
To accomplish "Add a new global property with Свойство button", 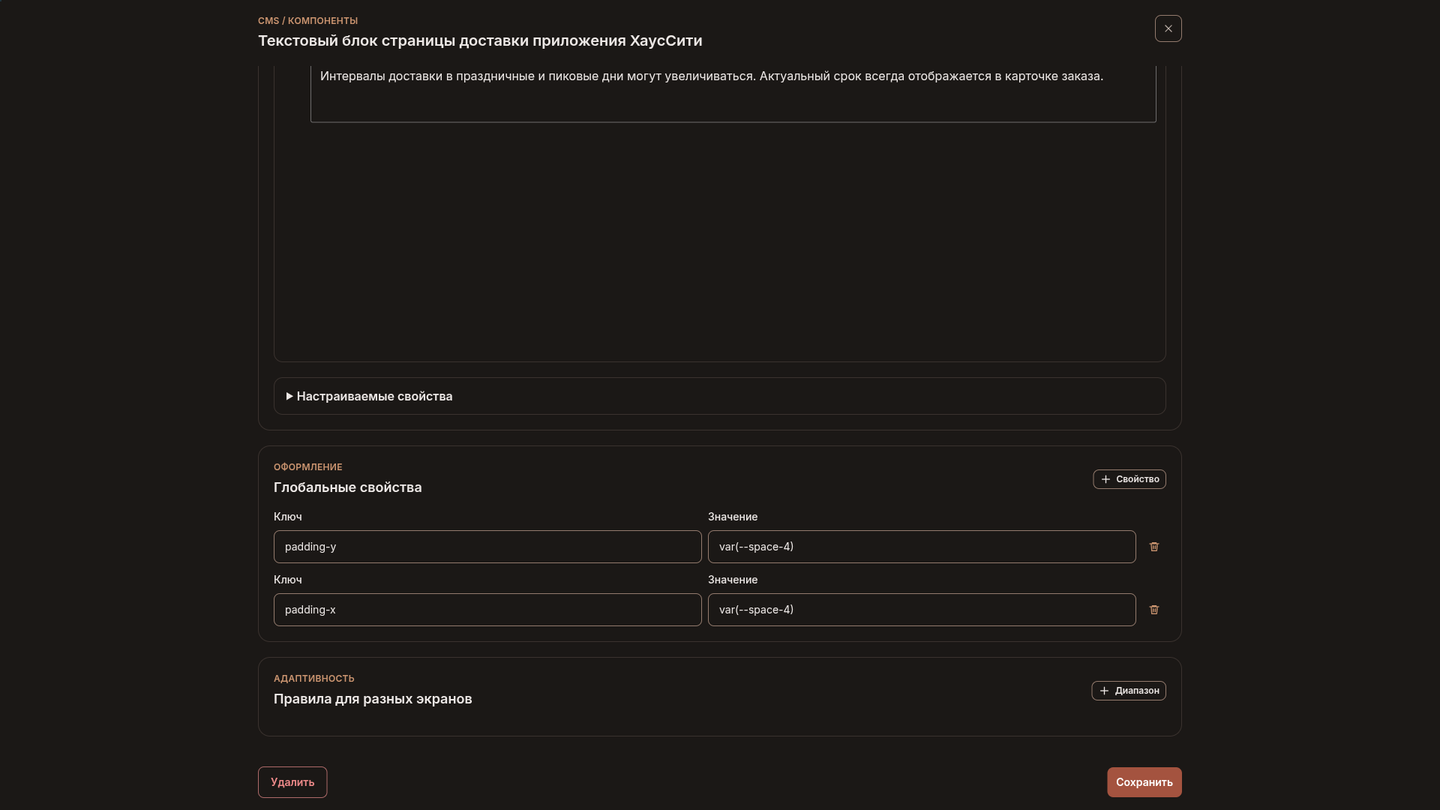I will (1129, 479).
